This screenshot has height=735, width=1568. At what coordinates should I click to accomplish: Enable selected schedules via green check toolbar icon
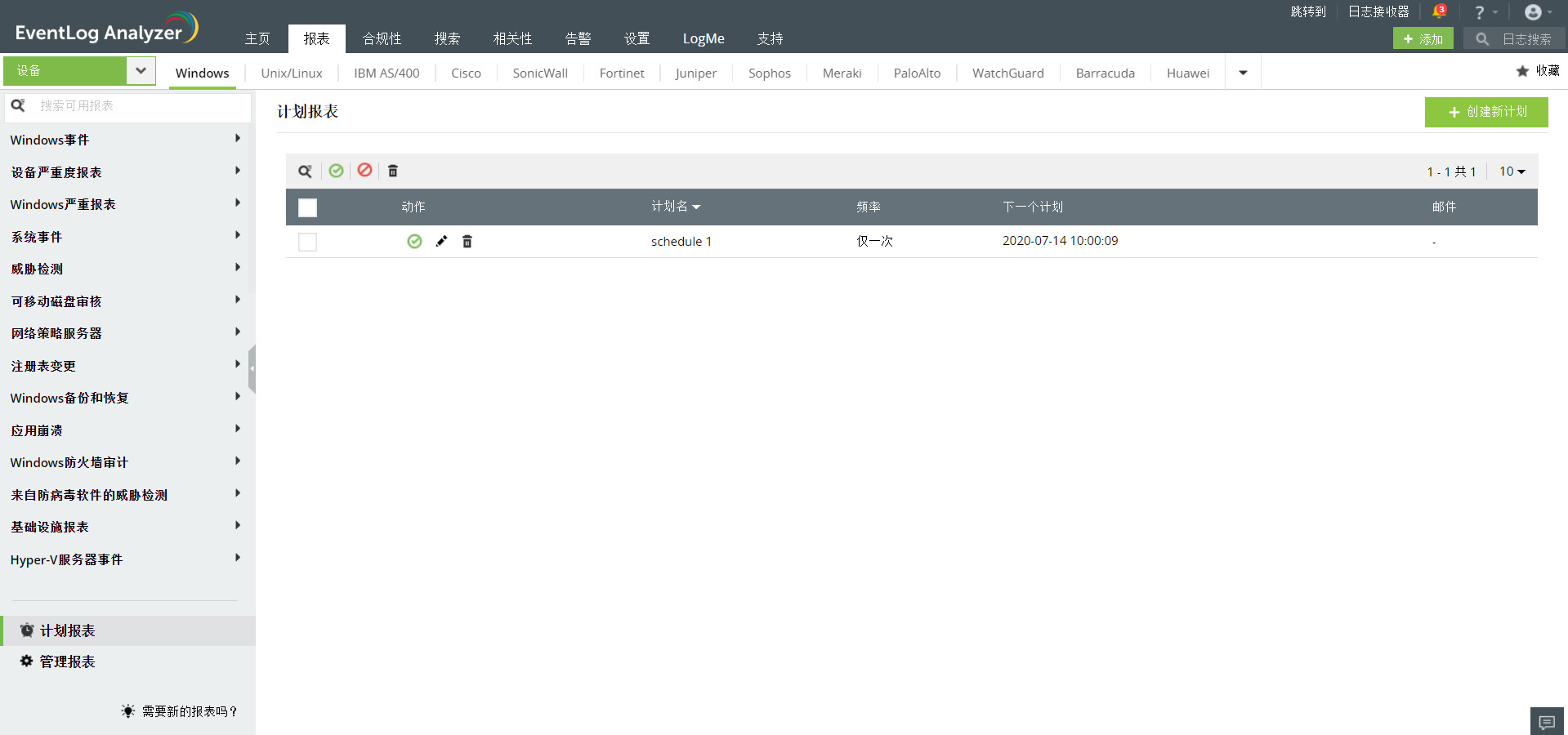click(x=336, y=171)
